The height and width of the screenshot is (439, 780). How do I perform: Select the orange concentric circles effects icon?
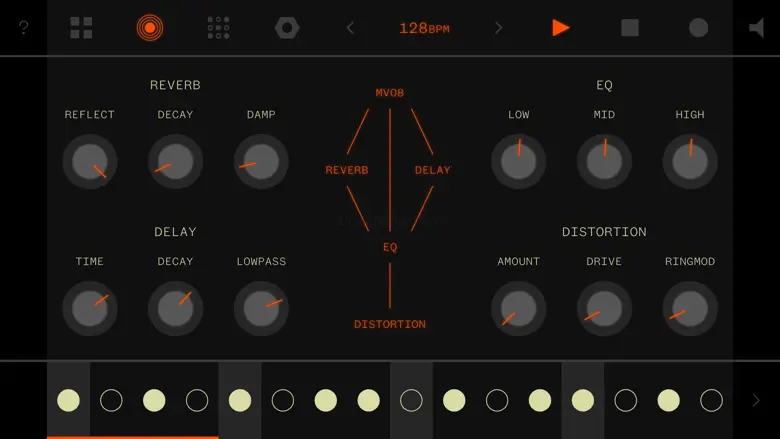click(x=150, y=28)
